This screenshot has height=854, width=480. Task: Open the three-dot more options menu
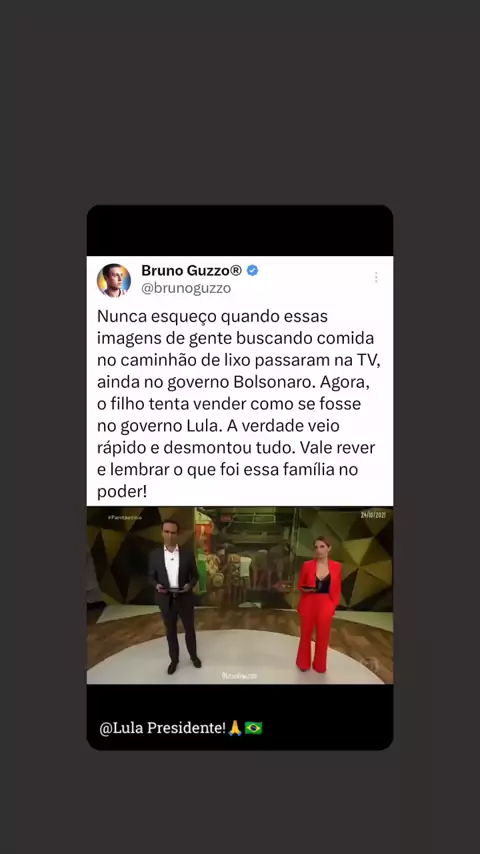[x=376, y=277]
